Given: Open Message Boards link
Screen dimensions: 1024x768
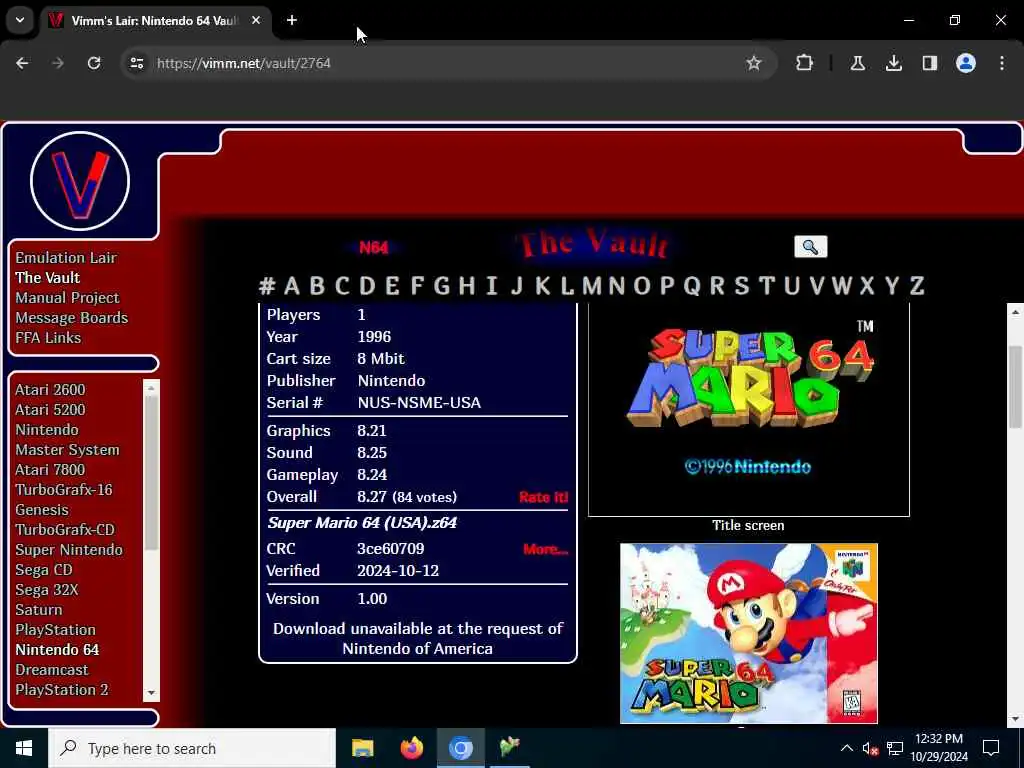Looking at the screenshot, I should [72, 318].
